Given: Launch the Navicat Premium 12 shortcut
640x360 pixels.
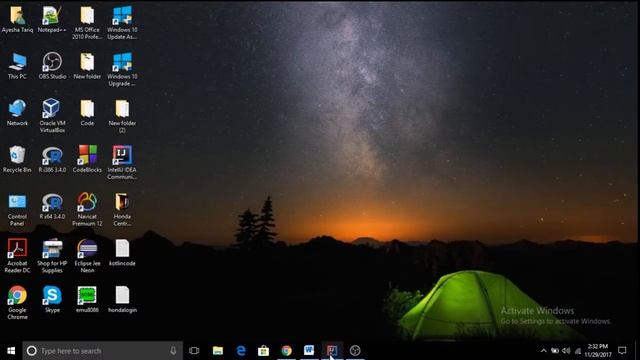Looking at the screenshot, I should 87,210.
